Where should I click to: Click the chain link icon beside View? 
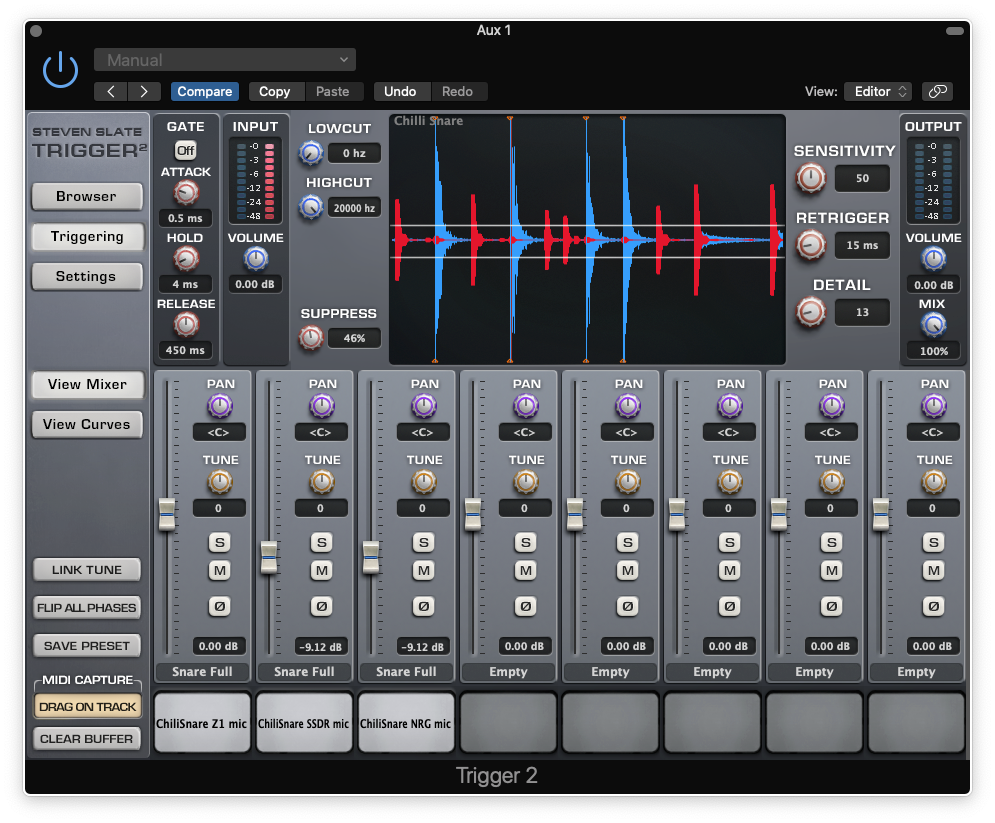coord(936,91)
